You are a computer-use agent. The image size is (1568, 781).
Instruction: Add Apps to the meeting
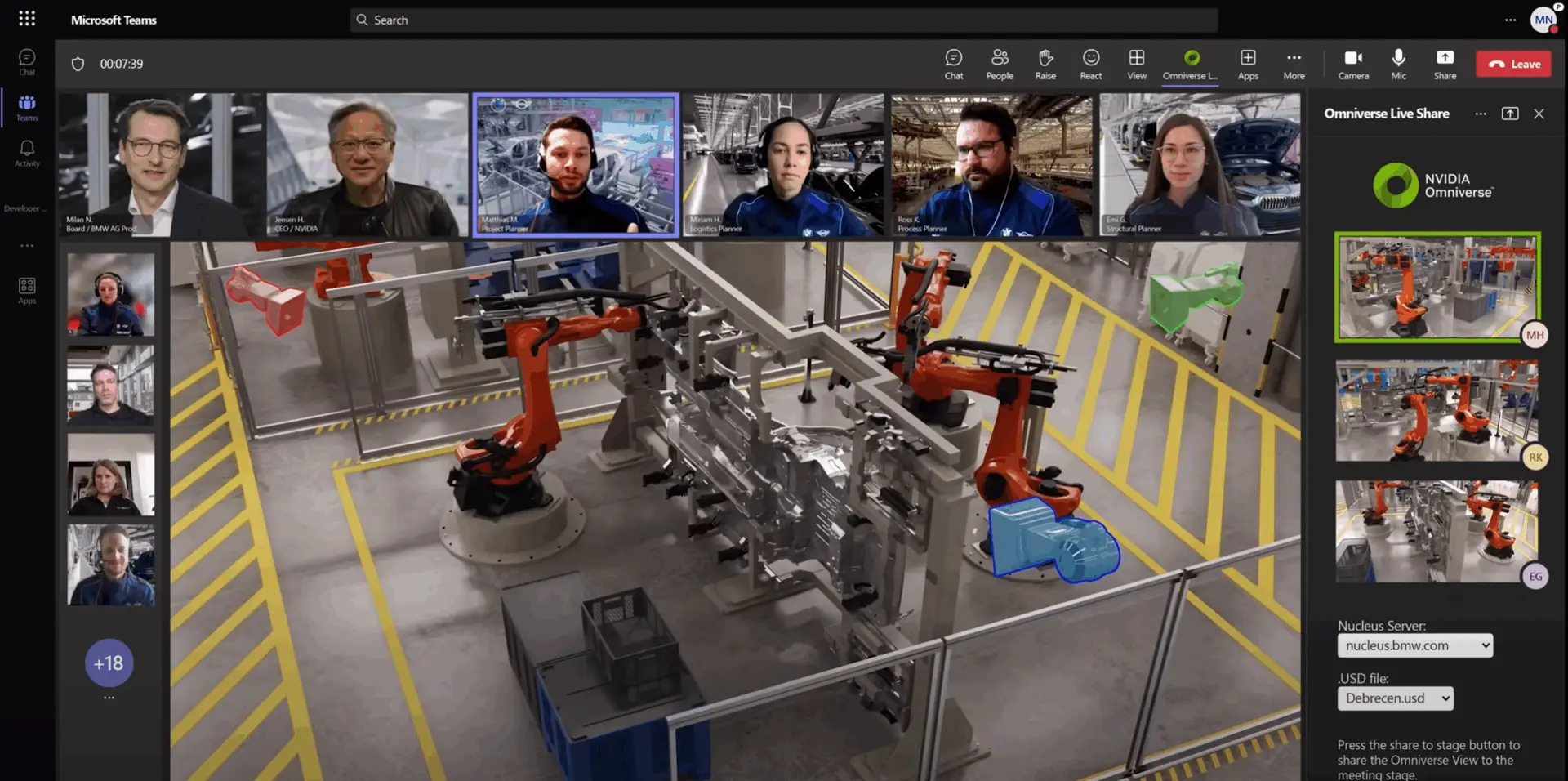(1247, 64)
